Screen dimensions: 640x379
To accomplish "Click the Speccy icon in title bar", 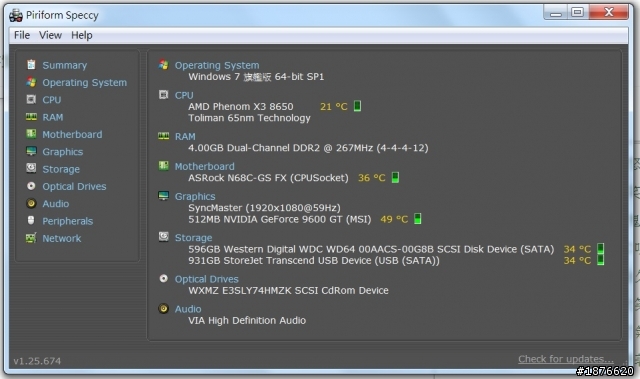I will point(16,15).
